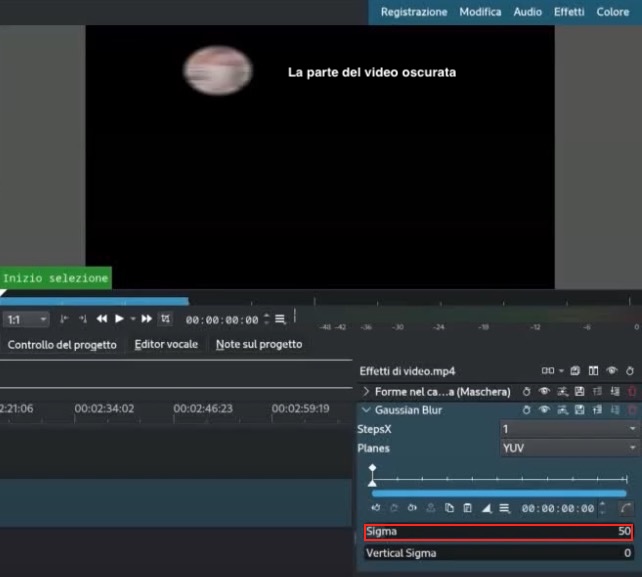The image size is (642, 577).
Task: Move the Maschera effect down
Action: 615,392
